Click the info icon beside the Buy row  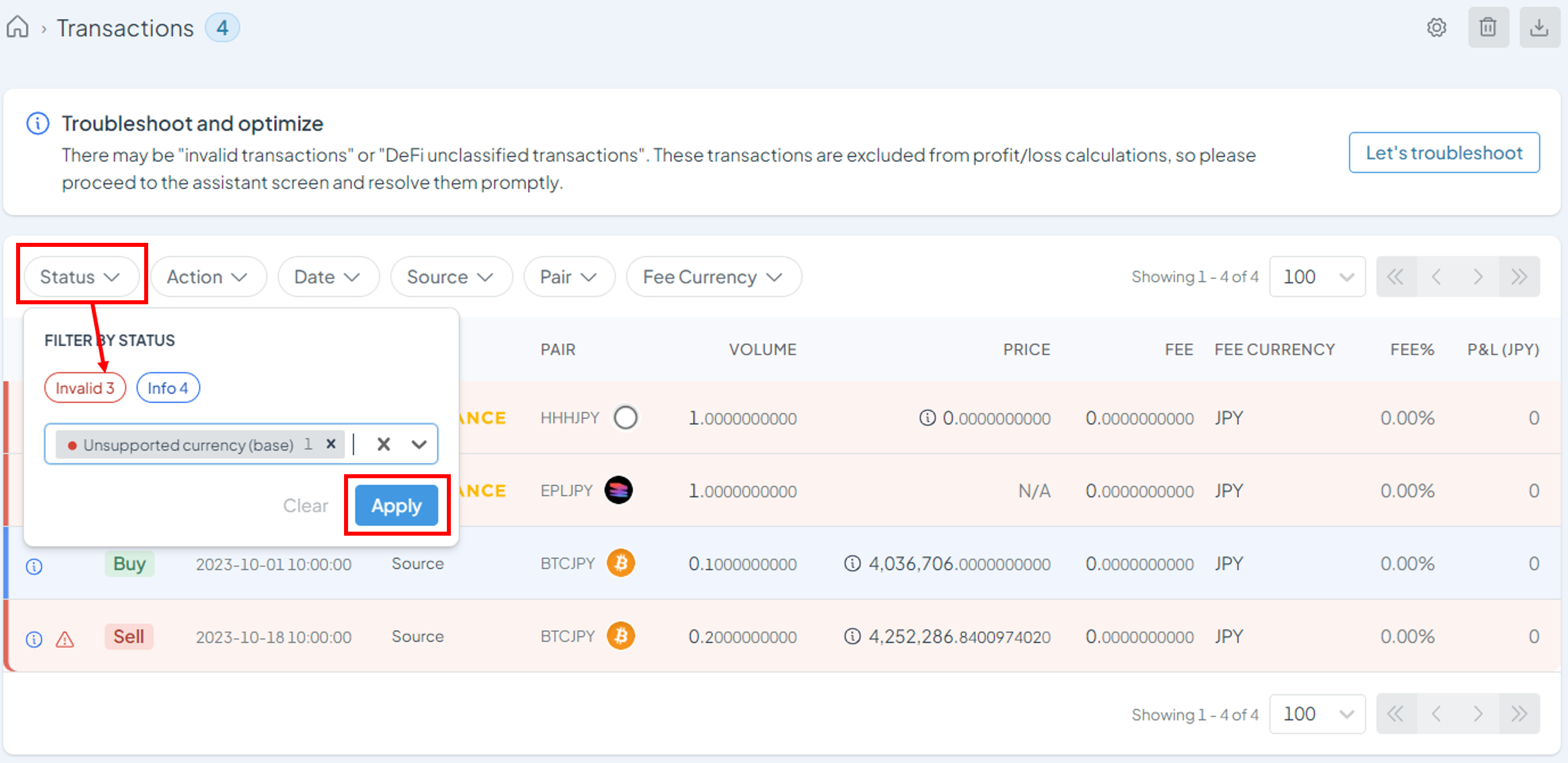point(33,566)
